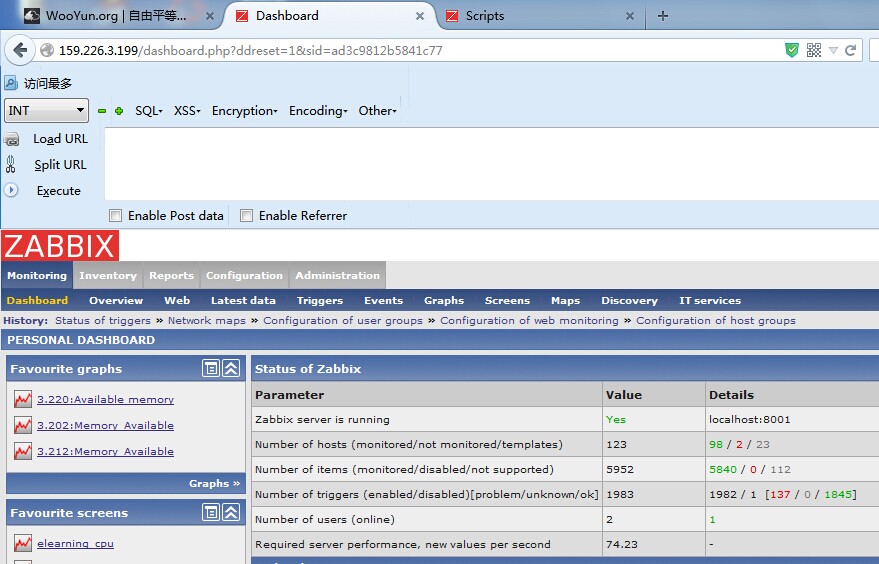Screen dimensions: 879x564
Task: Click the address bar URL field
Action: click(x=415, y=50)
